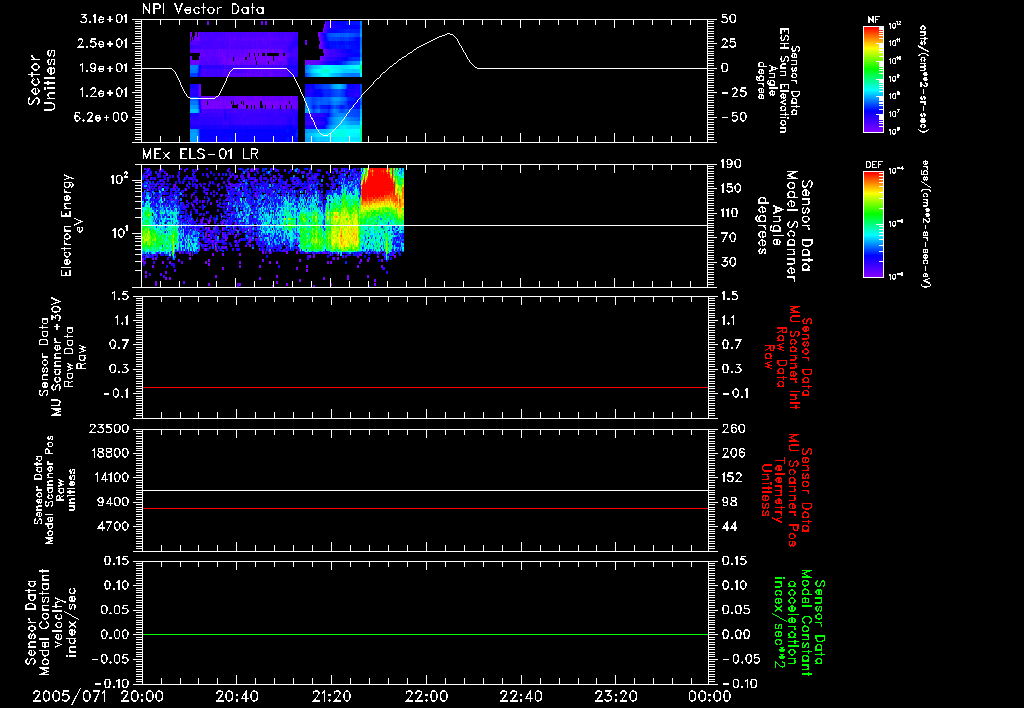
Task: Click the 23:20 time axis label
Action: 615,697
